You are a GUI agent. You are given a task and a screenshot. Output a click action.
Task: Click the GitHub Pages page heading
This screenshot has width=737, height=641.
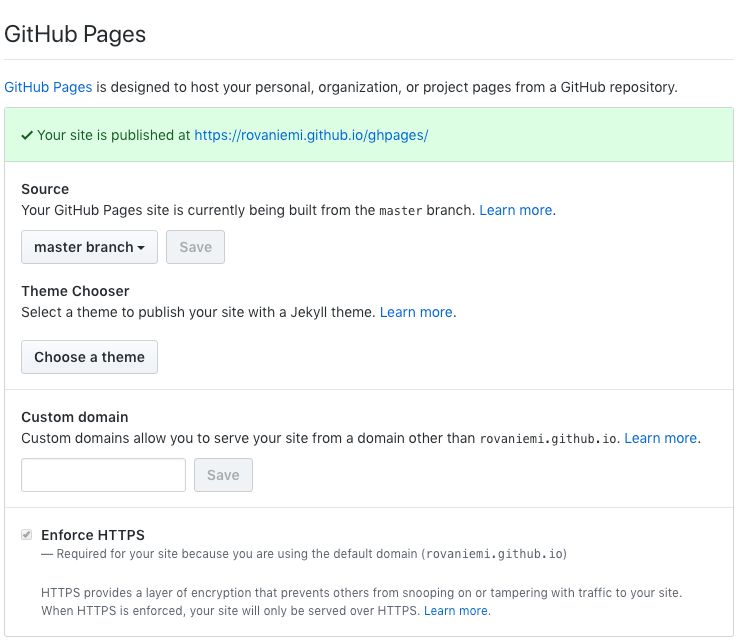pyautogui.click(x=75, y=34)
